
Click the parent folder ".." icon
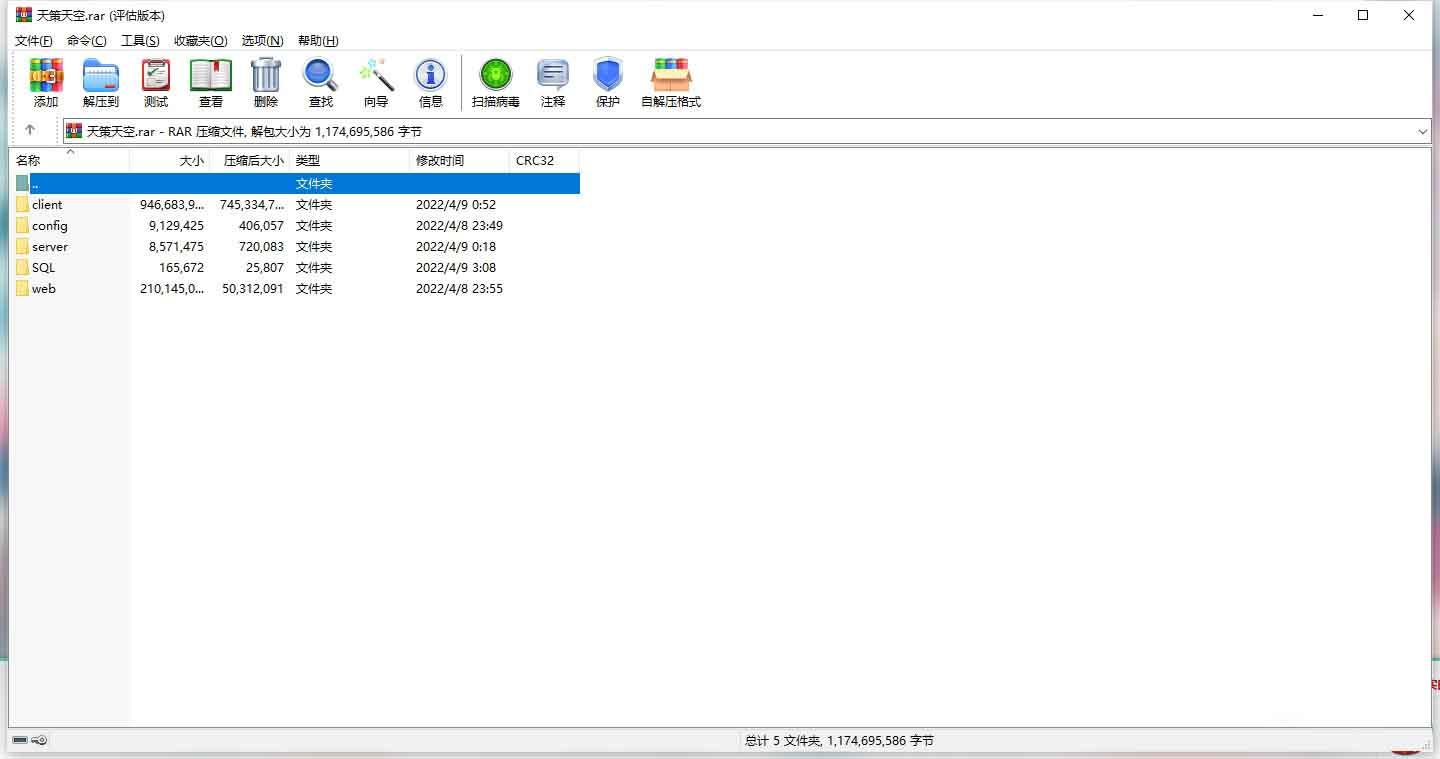click(x=22, y=183)
